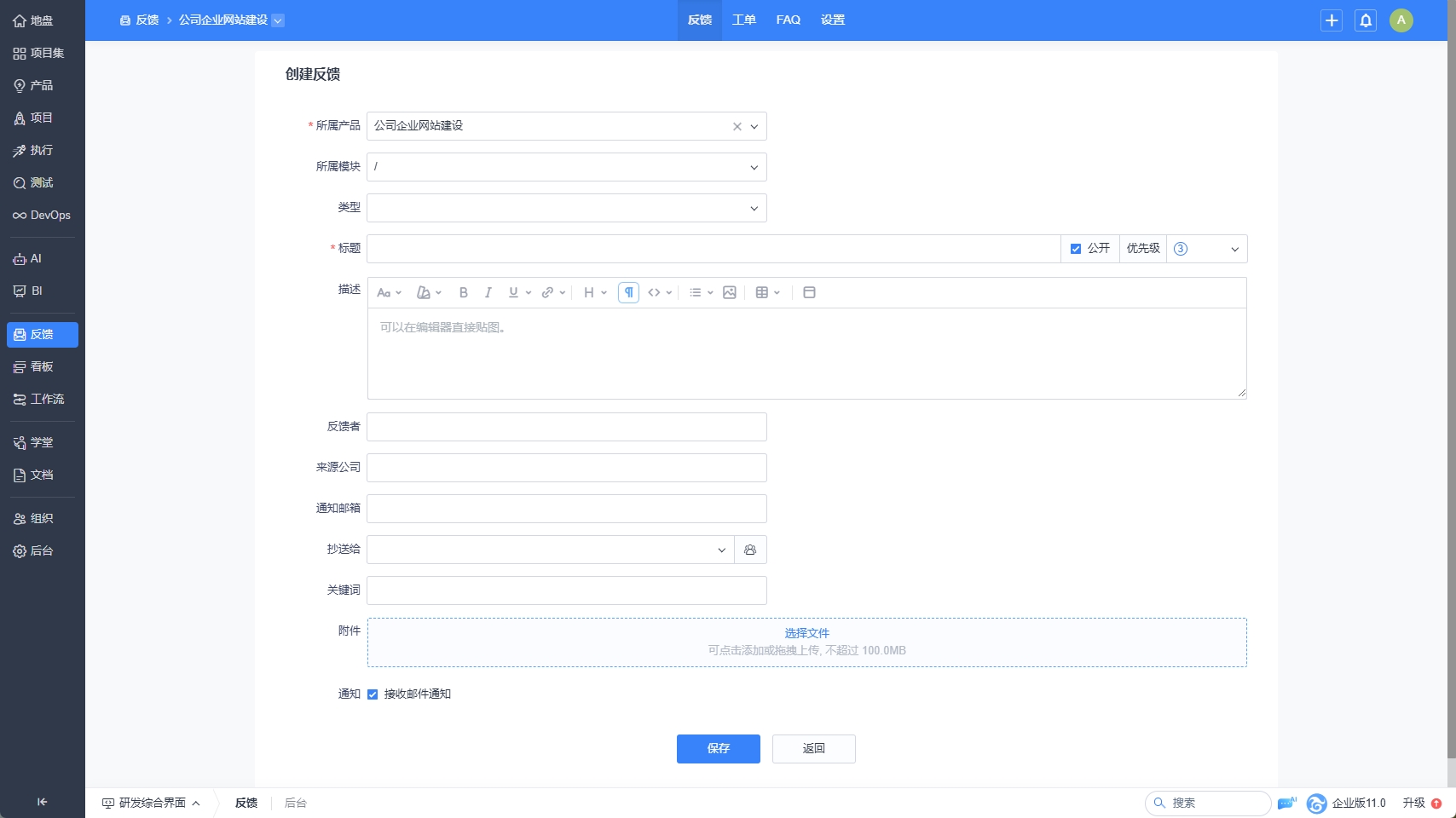Apply italic formatting in the description editor
The image size is (1456, 818).
pos(488,292)
